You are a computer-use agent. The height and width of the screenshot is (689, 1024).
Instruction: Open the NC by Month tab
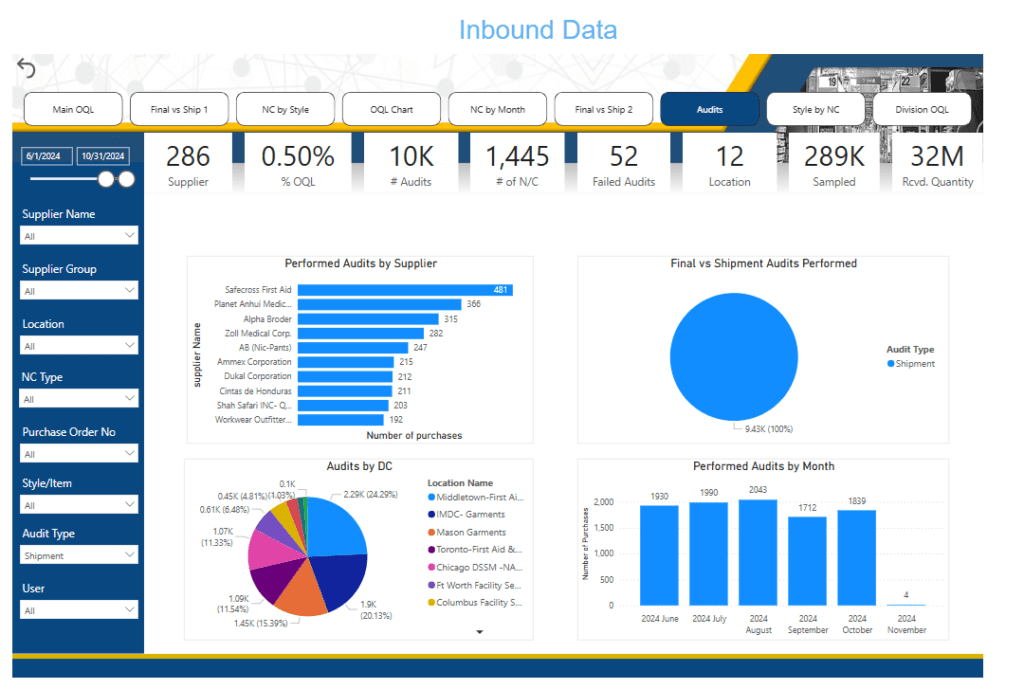[497, 109]
